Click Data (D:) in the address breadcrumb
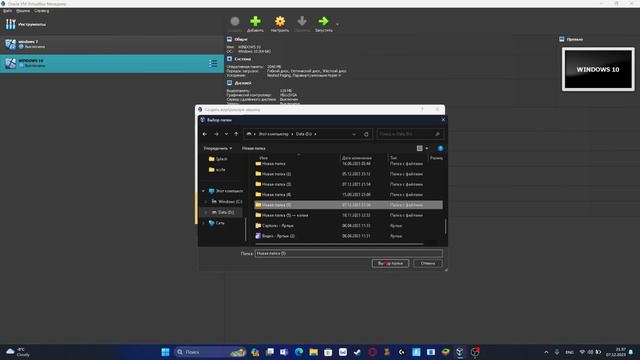The height and width of the screenshot is (360, 640). 304,134
